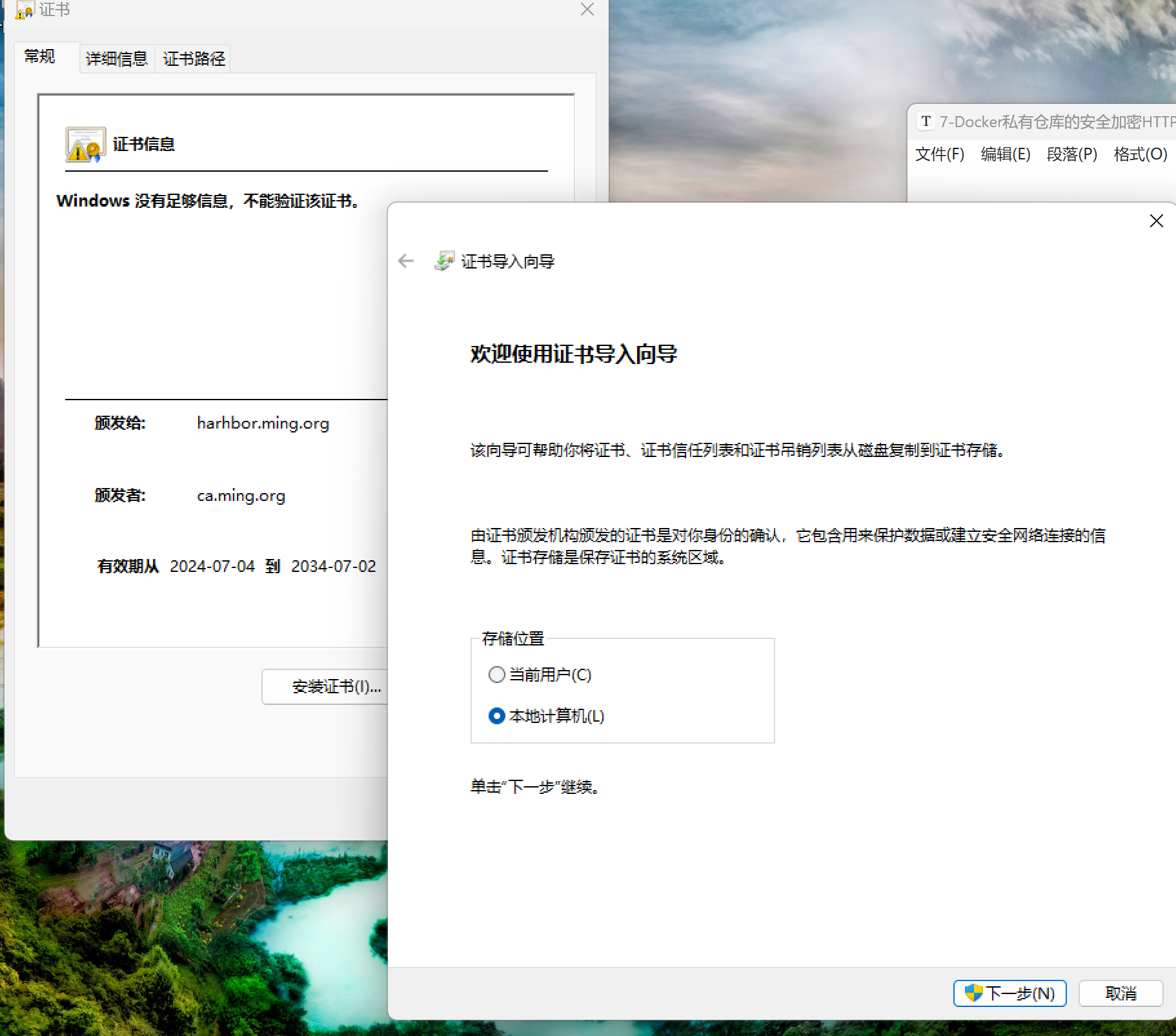Click the certificate warning icon beside 证书信息
Screen dimensions: 1176x1036
point(85,145)
